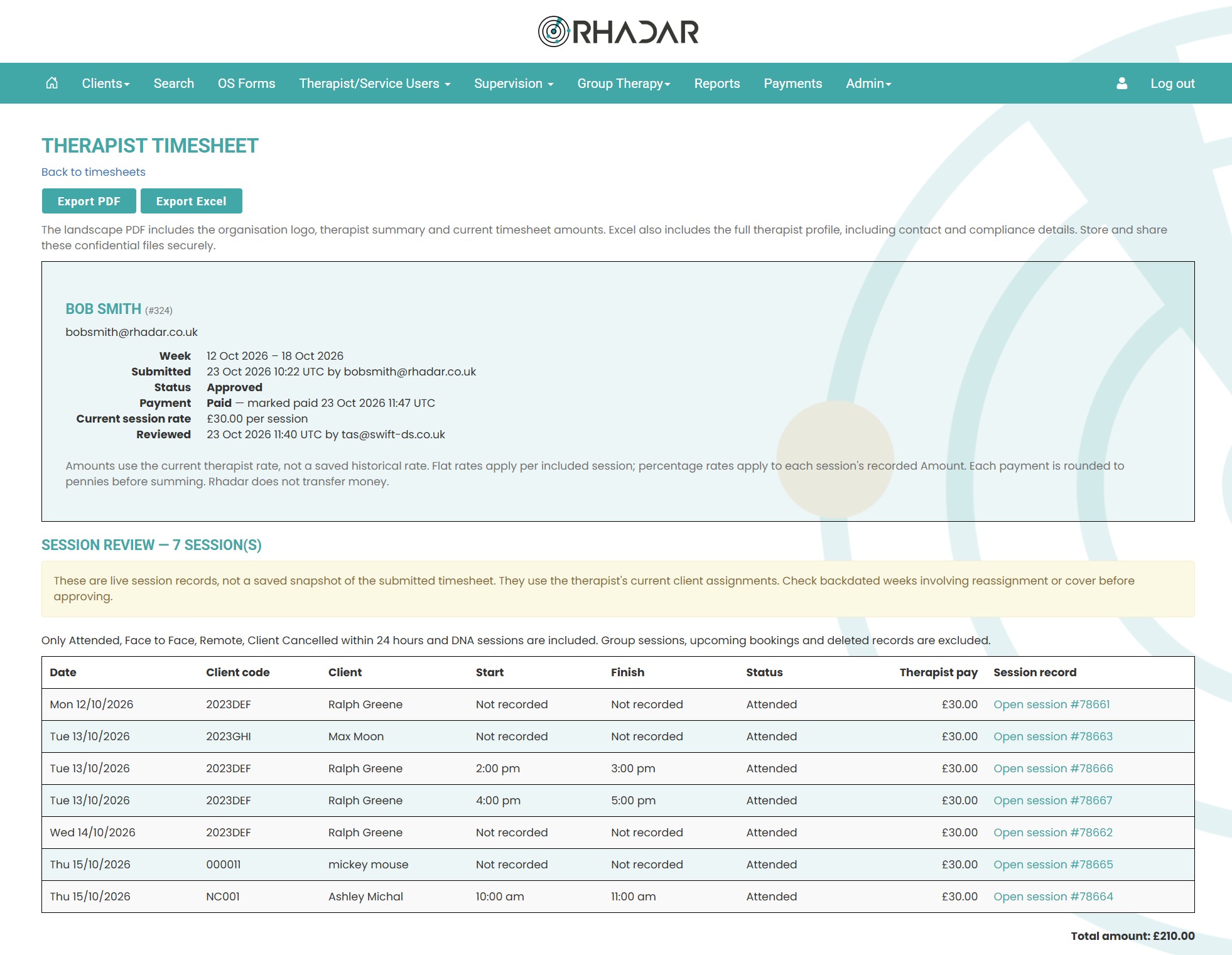The height and width of the screenshot is (955, 1232).
Task: Open the user profile icon
Action: click(x=1121, y=84)
